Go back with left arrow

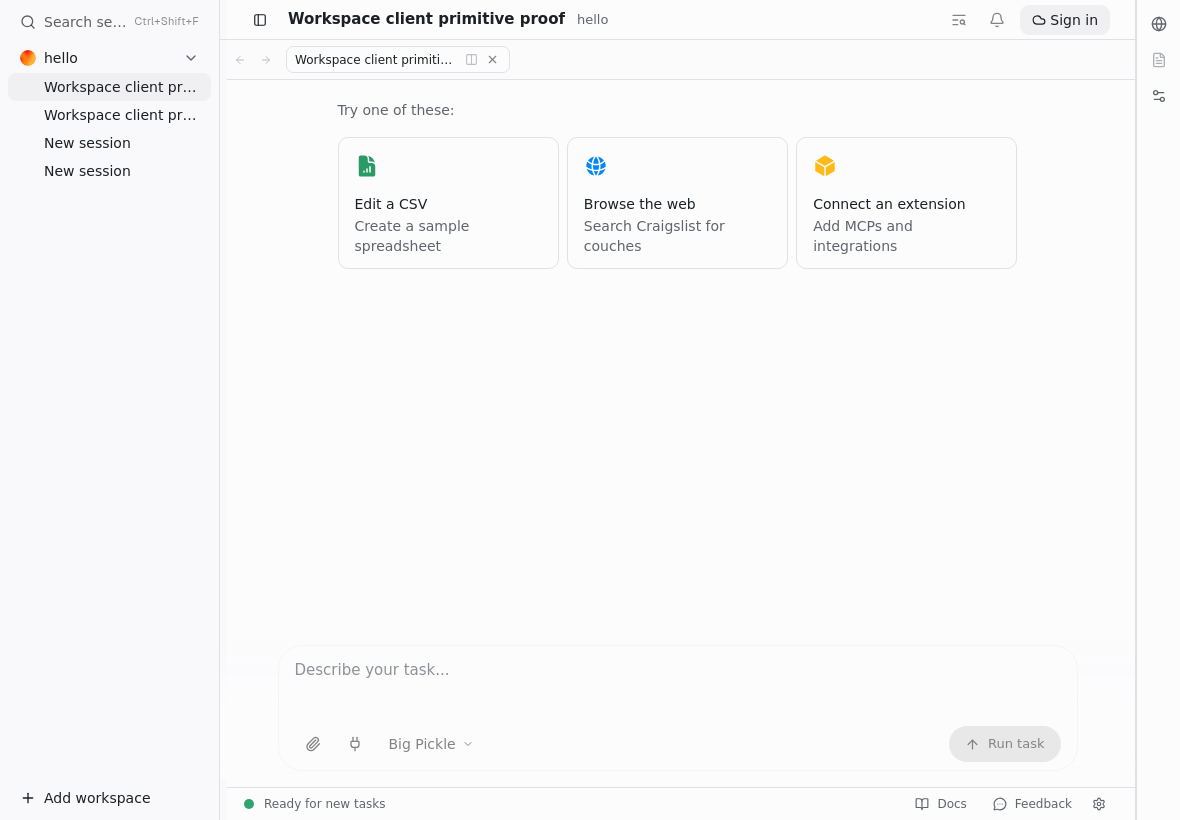click(240, 59)
